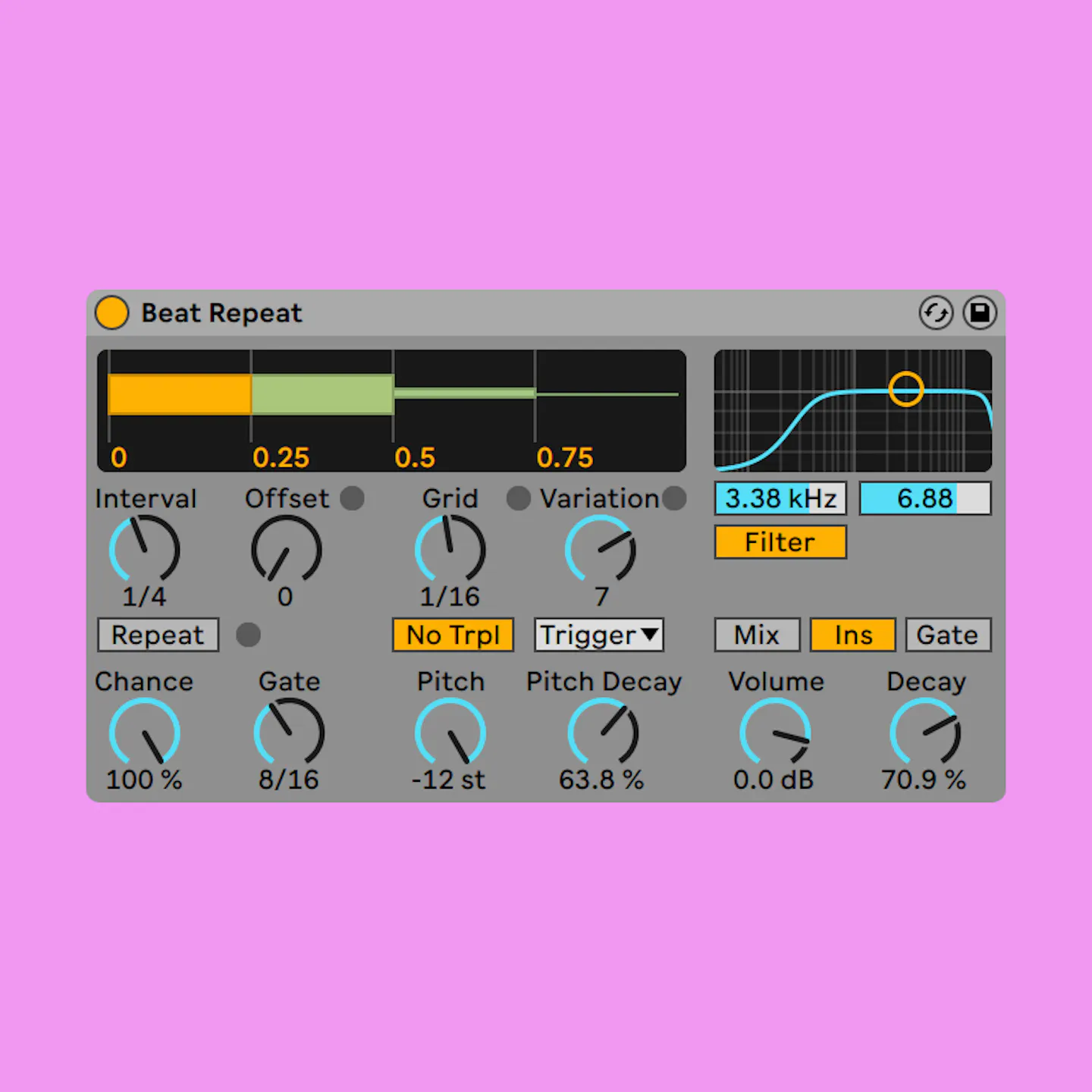Toggle the Repeat button

tap(158, 635)
